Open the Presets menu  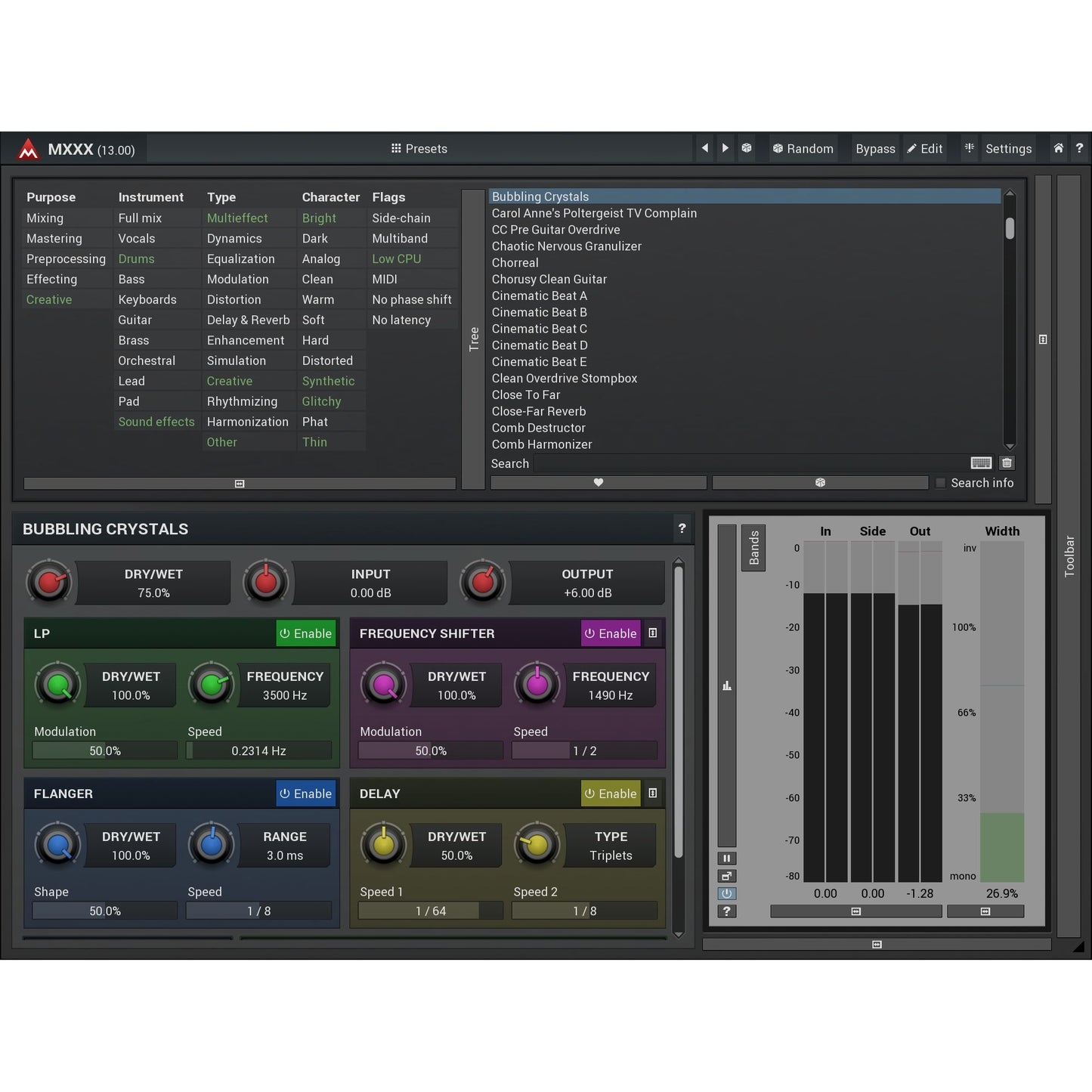point(419,148)
